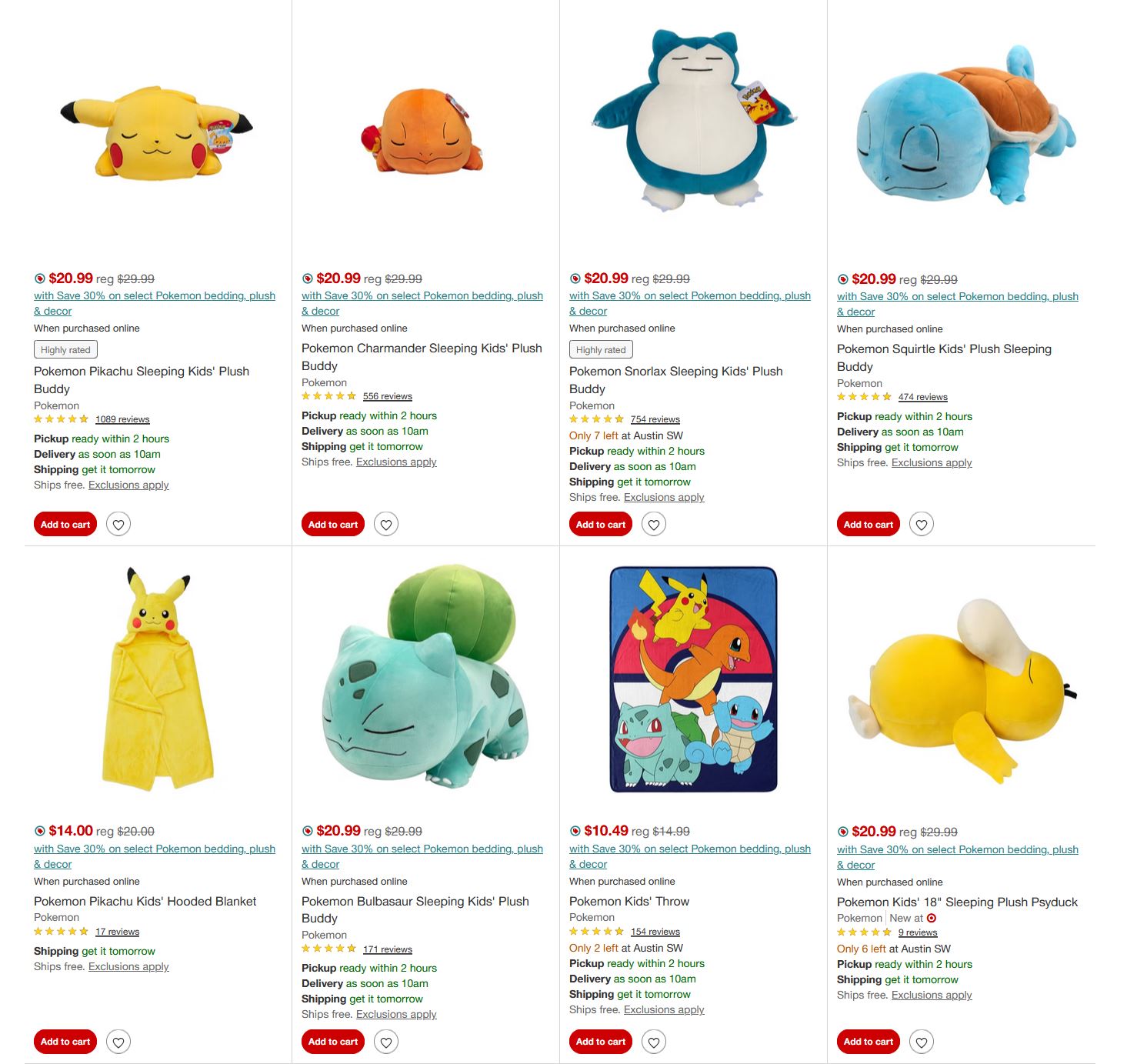View 474 reviews for Squirtle plush

[x=923, y=397]
